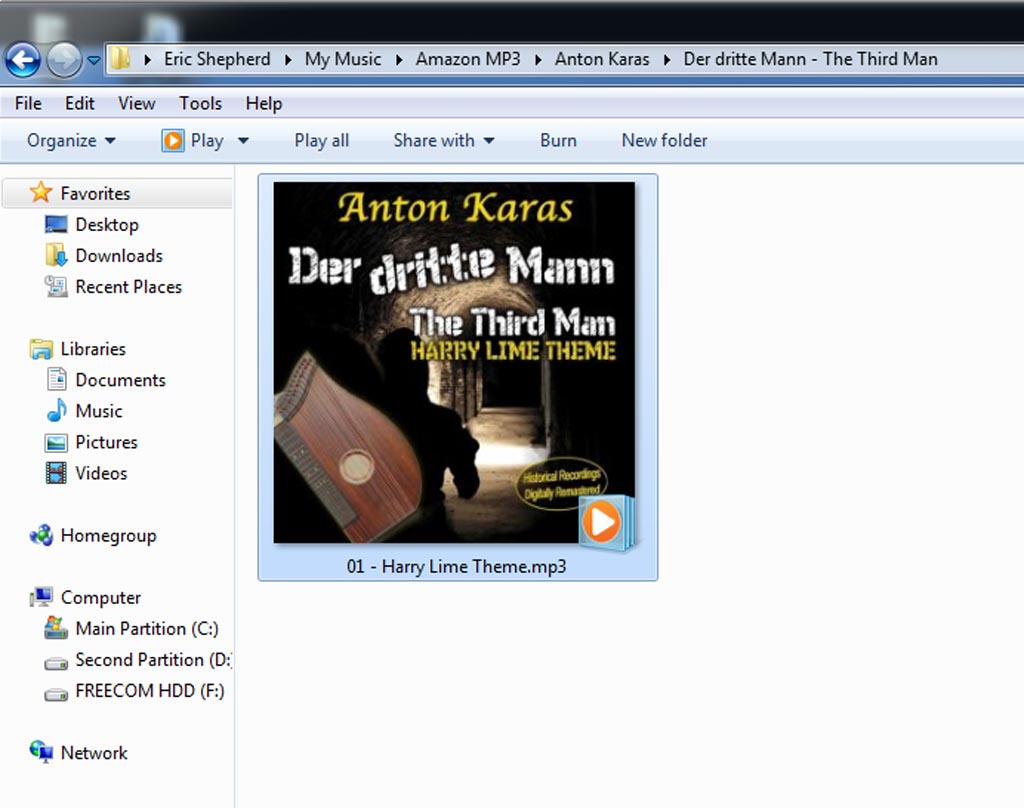Open the dropdown arrow next to Play
The width and height of the screenshot is (1024, 808).
pos(243,140)
